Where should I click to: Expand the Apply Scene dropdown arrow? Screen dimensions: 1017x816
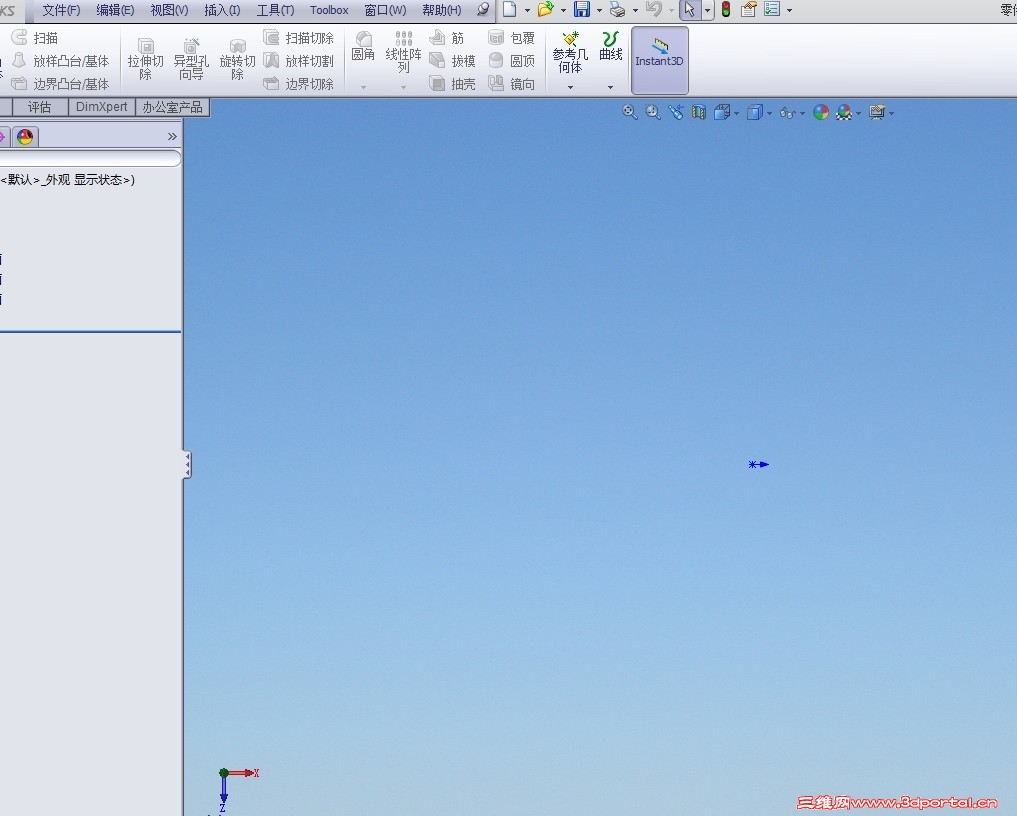(x=858, y=114)
